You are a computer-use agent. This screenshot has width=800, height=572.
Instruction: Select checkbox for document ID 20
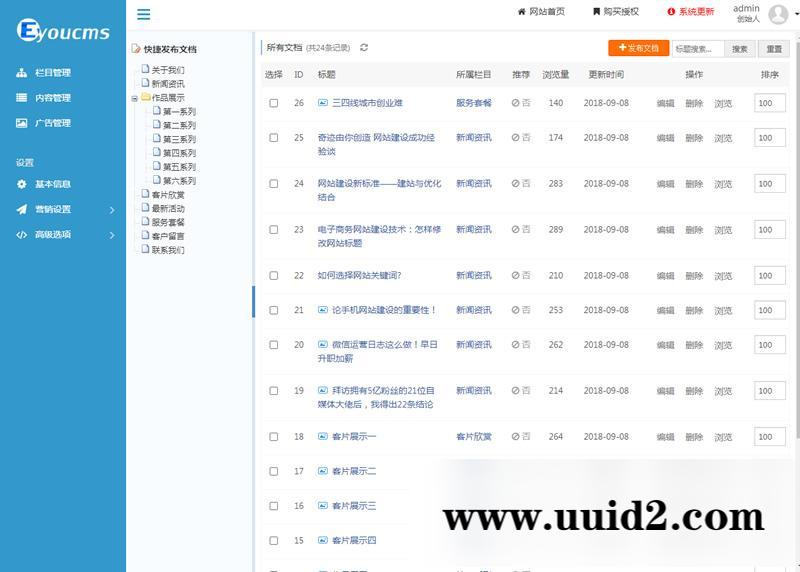click(274, 345)
